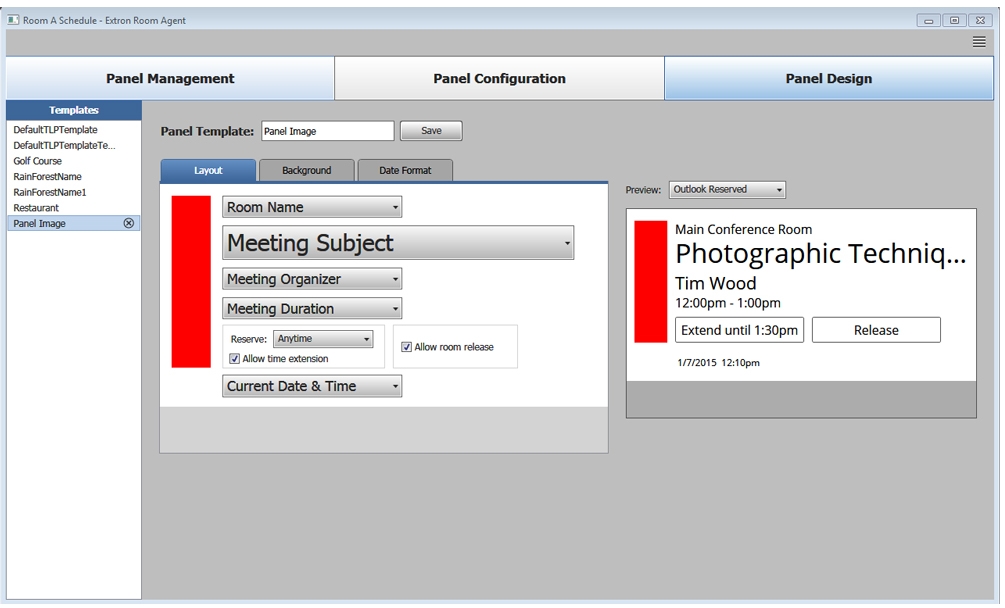Switch to the Background tab

[306, 171]
